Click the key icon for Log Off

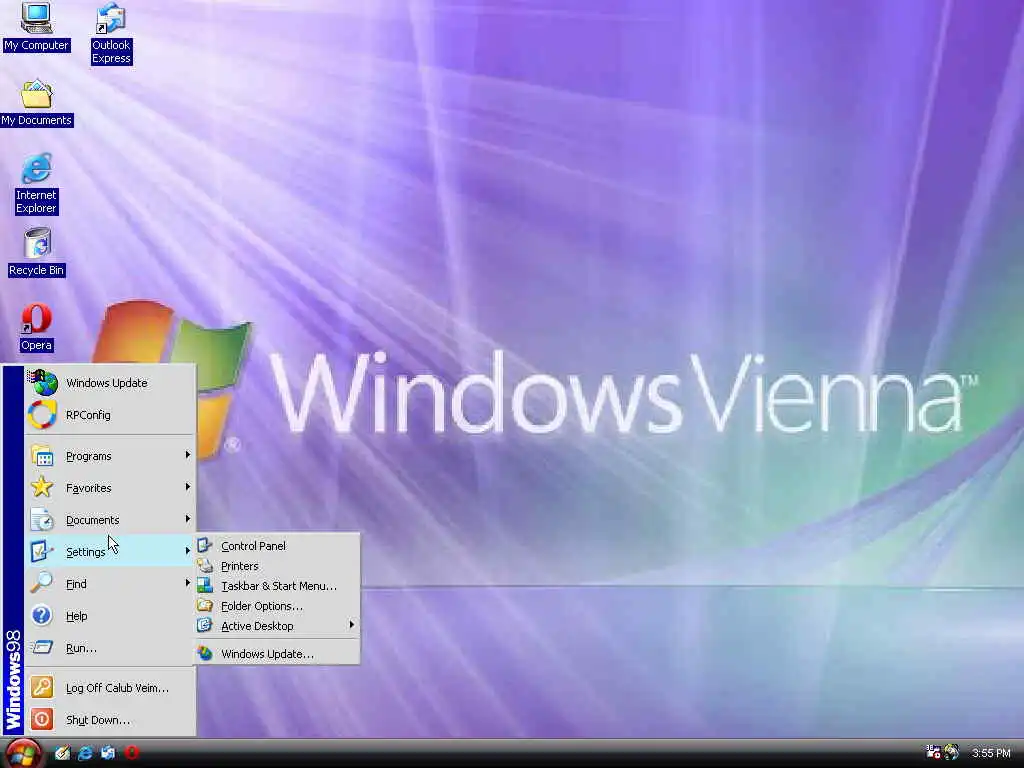(x=42, y=687)
